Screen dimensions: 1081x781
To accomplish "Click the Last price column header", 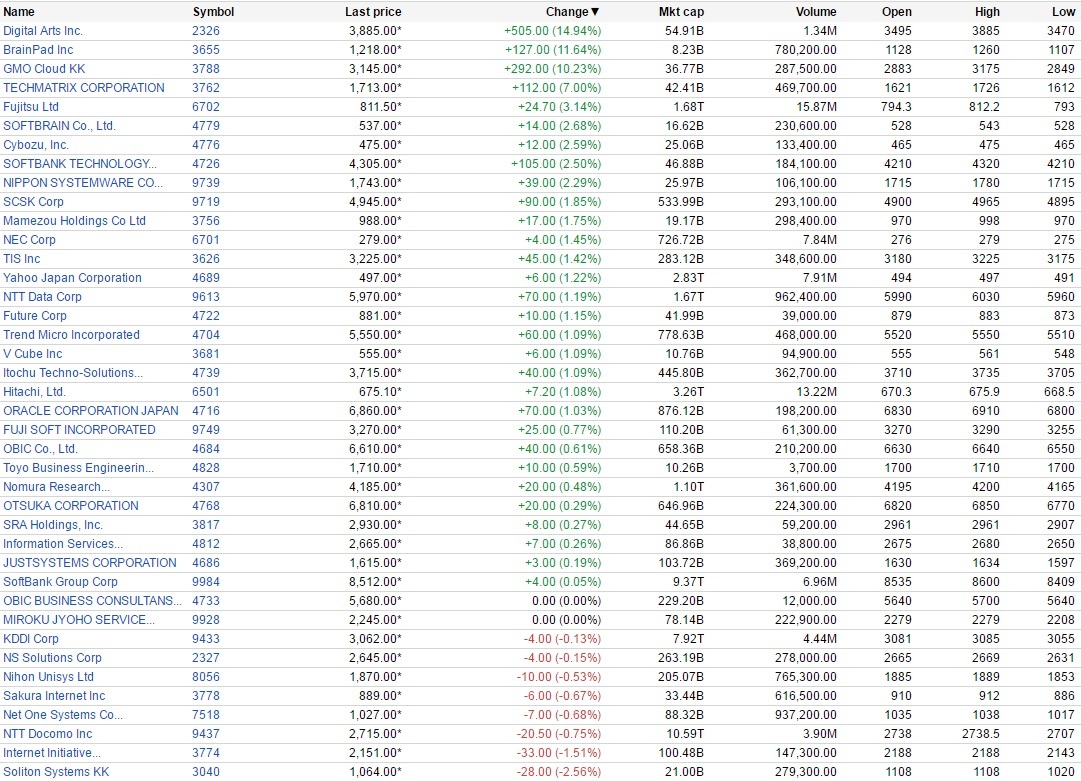I will 373,12.
